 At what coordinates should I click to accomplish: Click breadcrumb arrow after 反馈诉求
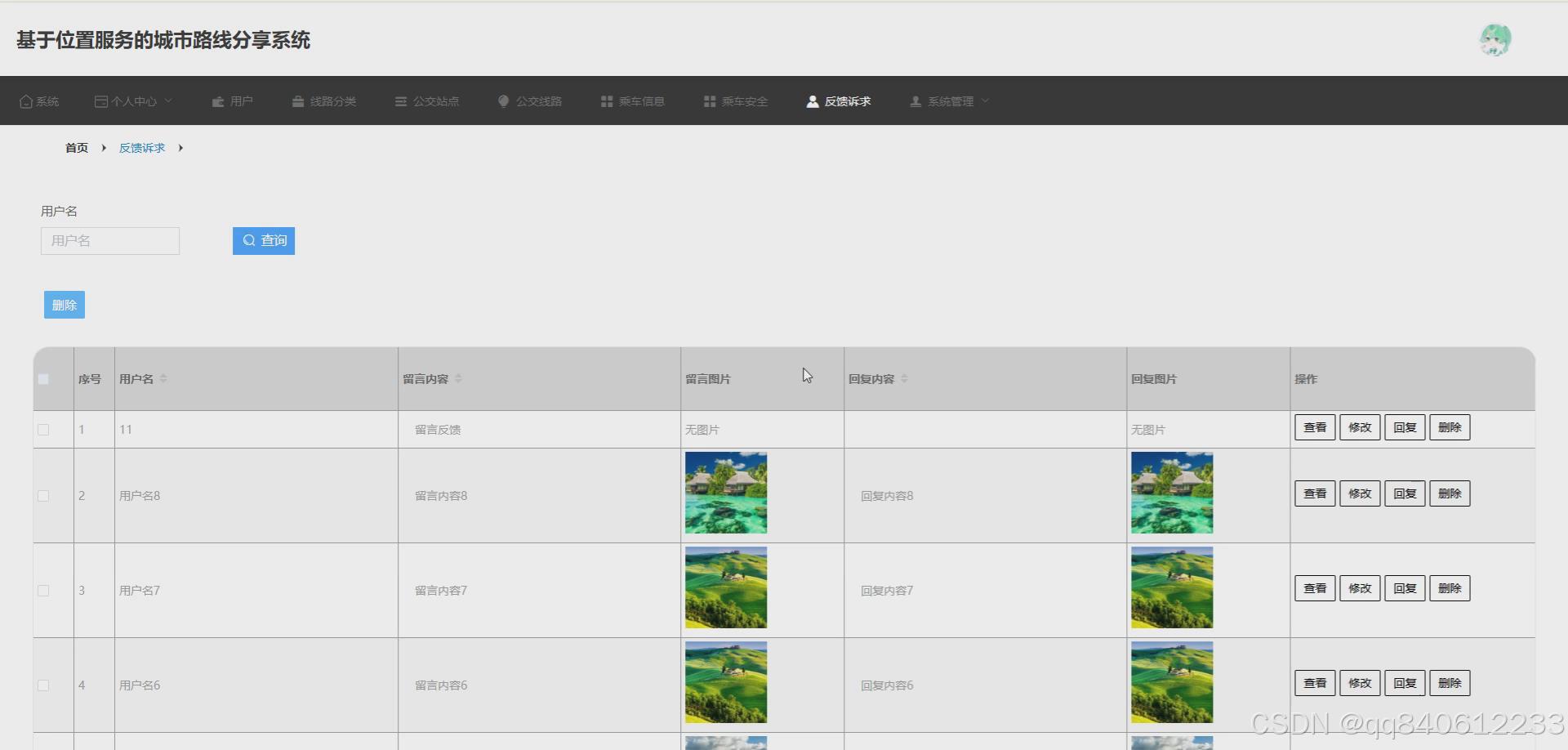180,148
